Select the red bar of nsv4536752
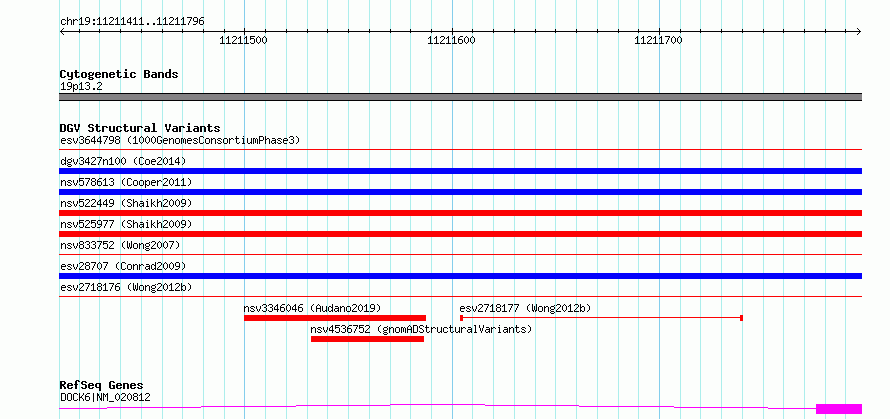 (367, 339)
